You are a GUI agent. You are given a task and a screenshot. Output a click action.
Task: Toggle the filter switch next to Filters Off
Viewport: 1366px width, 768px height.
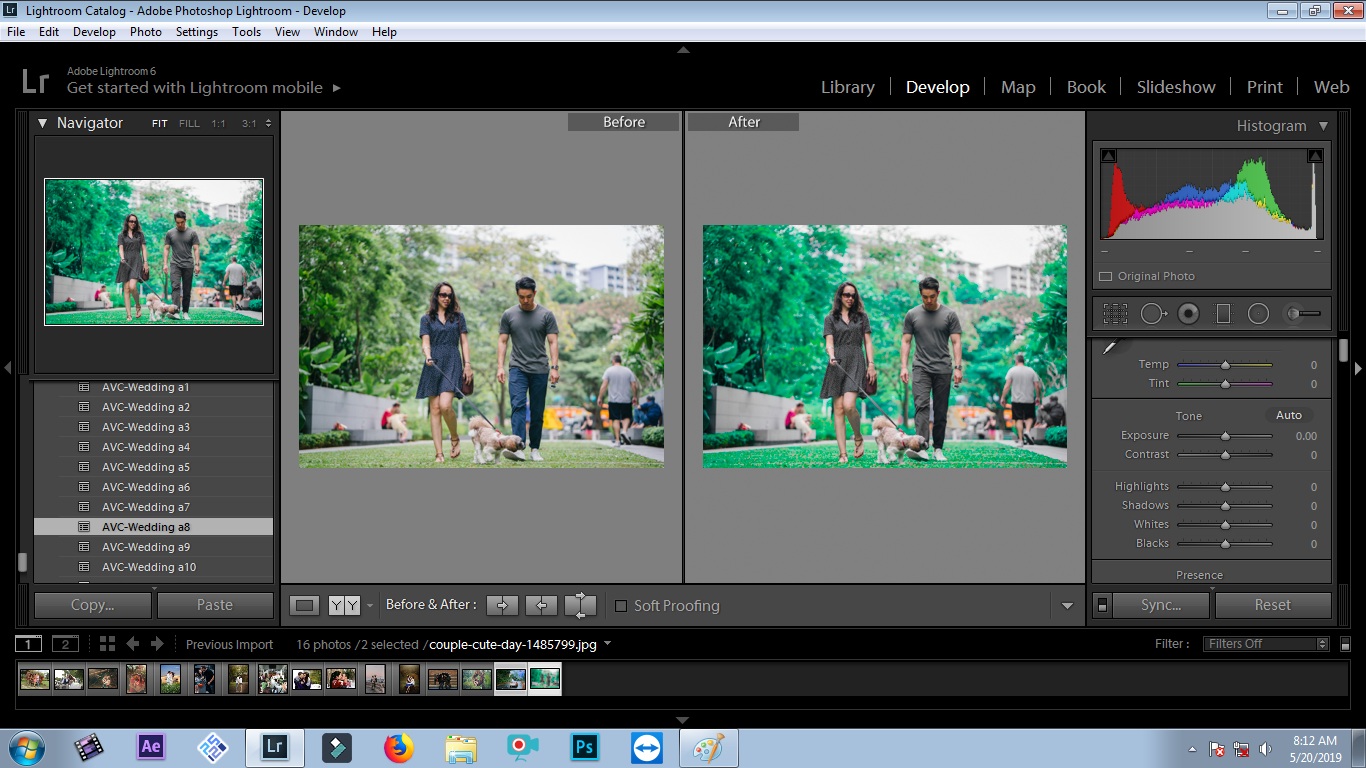coord(1345,644)
